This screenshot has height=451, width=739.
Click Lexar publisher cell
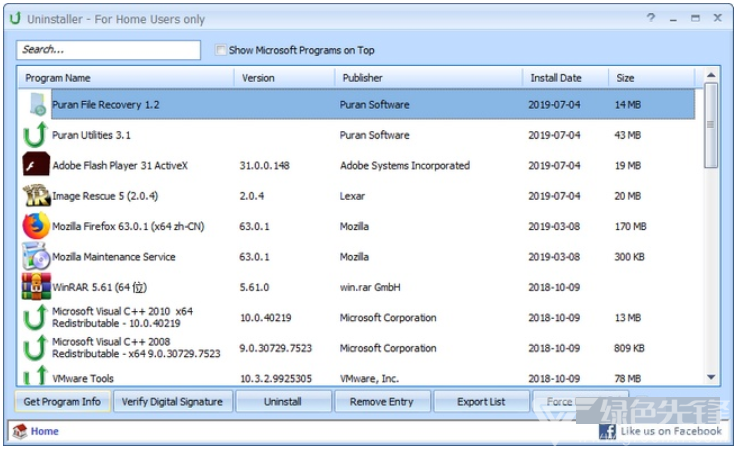[x=352, y=196]
